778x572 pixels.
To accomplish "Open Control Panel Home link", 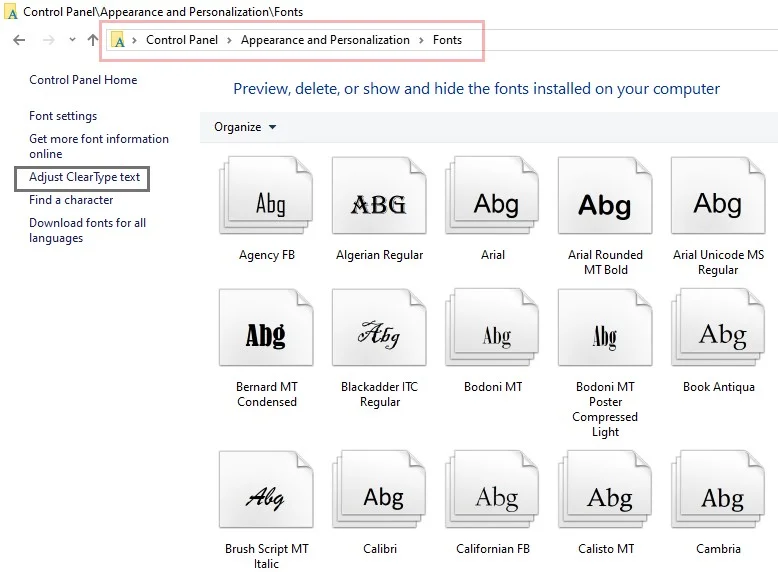I will 83,80.
